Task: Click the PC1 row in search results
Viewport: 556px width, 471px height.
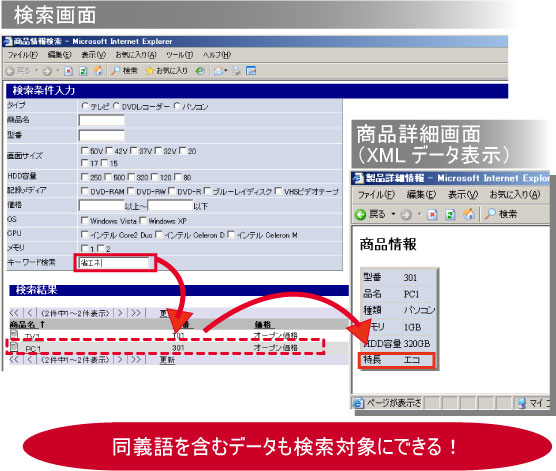Action: 166,348
